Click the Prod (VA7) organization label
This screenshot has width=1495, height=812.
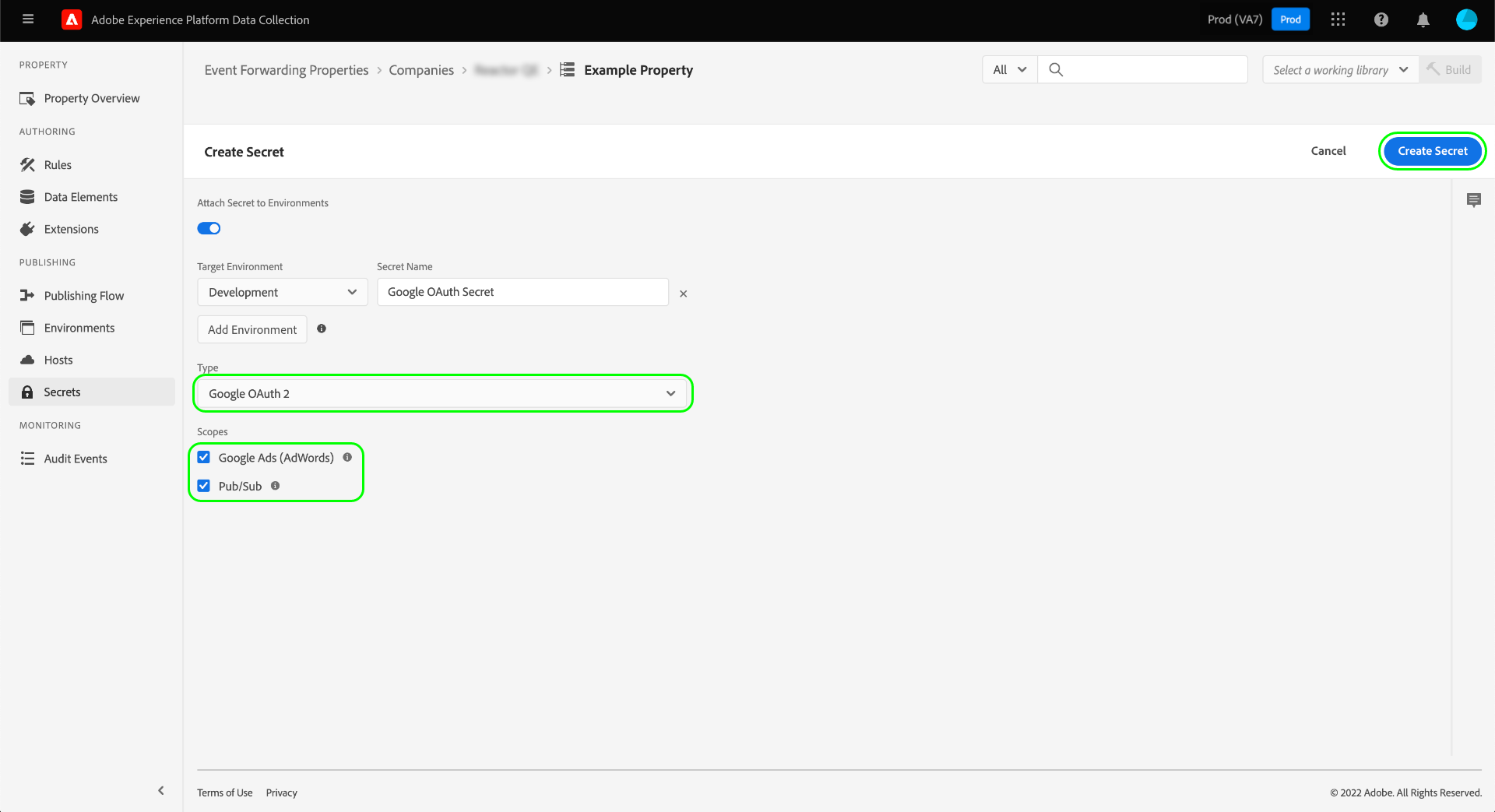coord(1235,19)
